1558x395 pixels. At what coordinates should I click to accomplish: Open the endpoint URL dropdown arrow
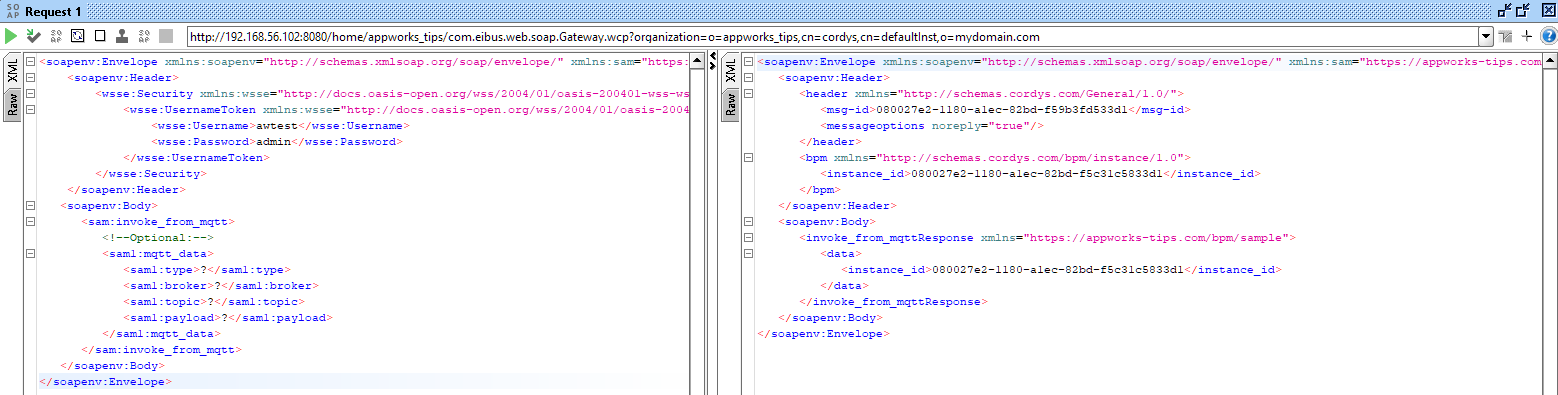tap(1486, 36)
